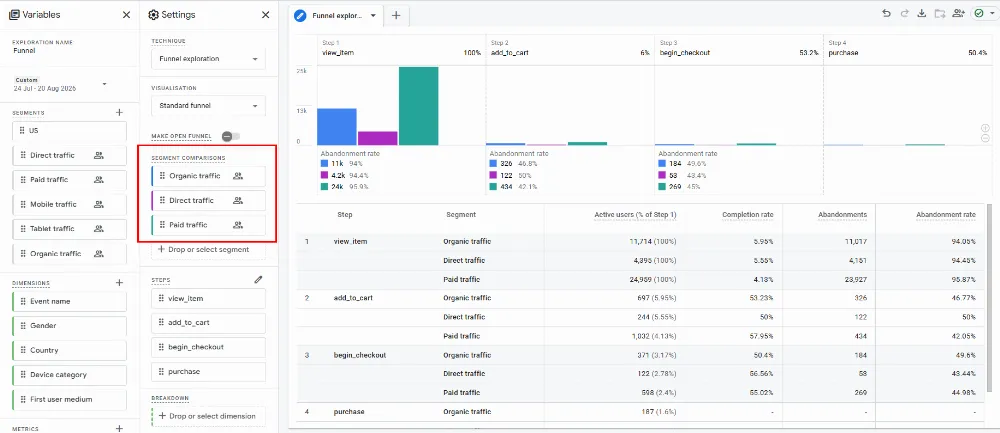The image size is (1000, 433).
Task: Click people icon on Organic traffic comparison
Action: (237, 176)
